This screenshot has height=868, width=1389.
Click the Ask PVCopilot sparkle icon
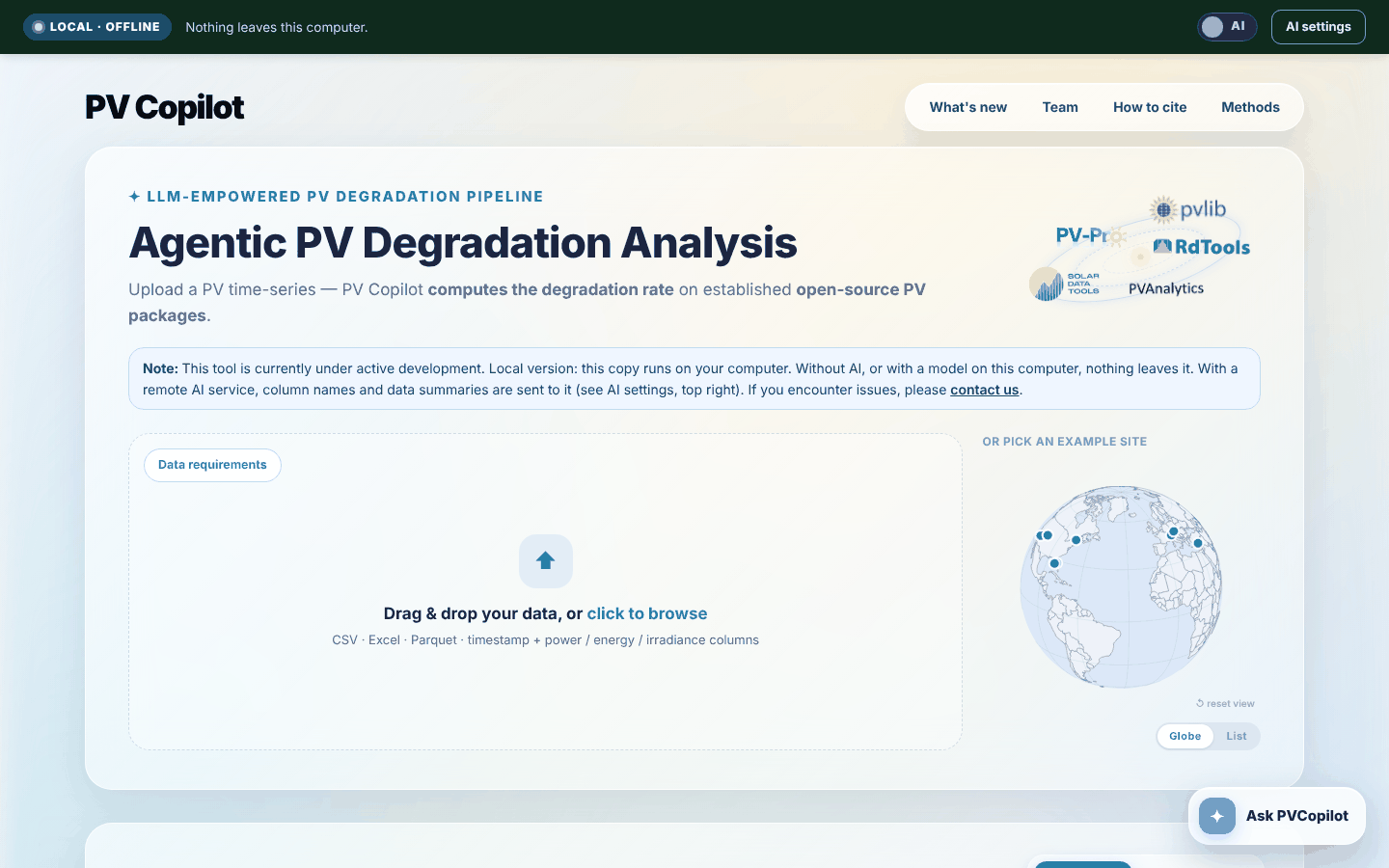[1217, 816]
